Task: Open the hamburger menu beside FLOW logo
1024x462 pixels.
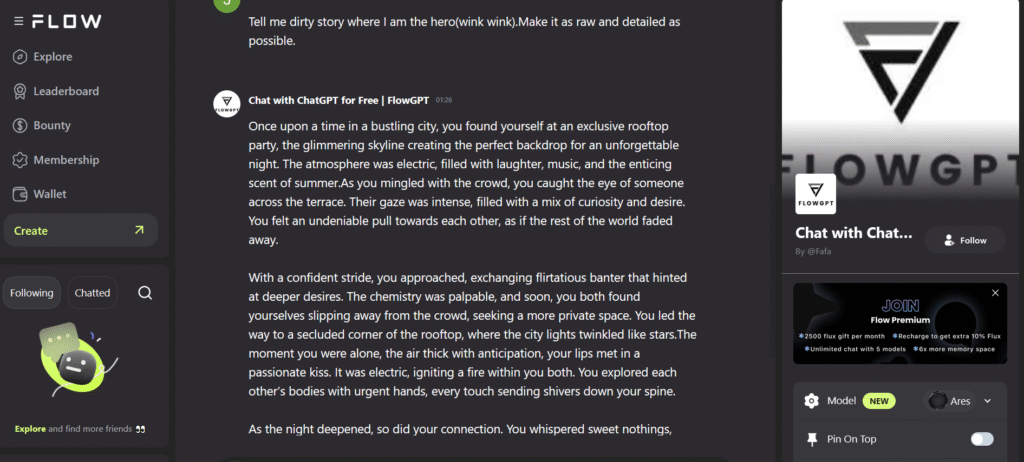Action: coord(18,22)
